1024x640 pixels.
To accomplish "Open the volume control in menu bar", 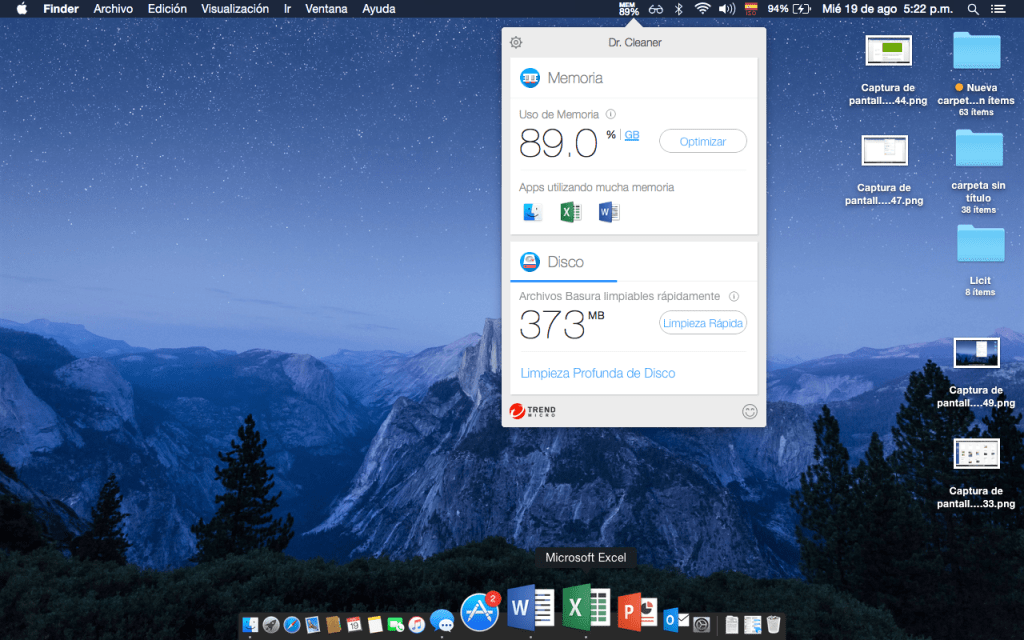I will [727, 9].
